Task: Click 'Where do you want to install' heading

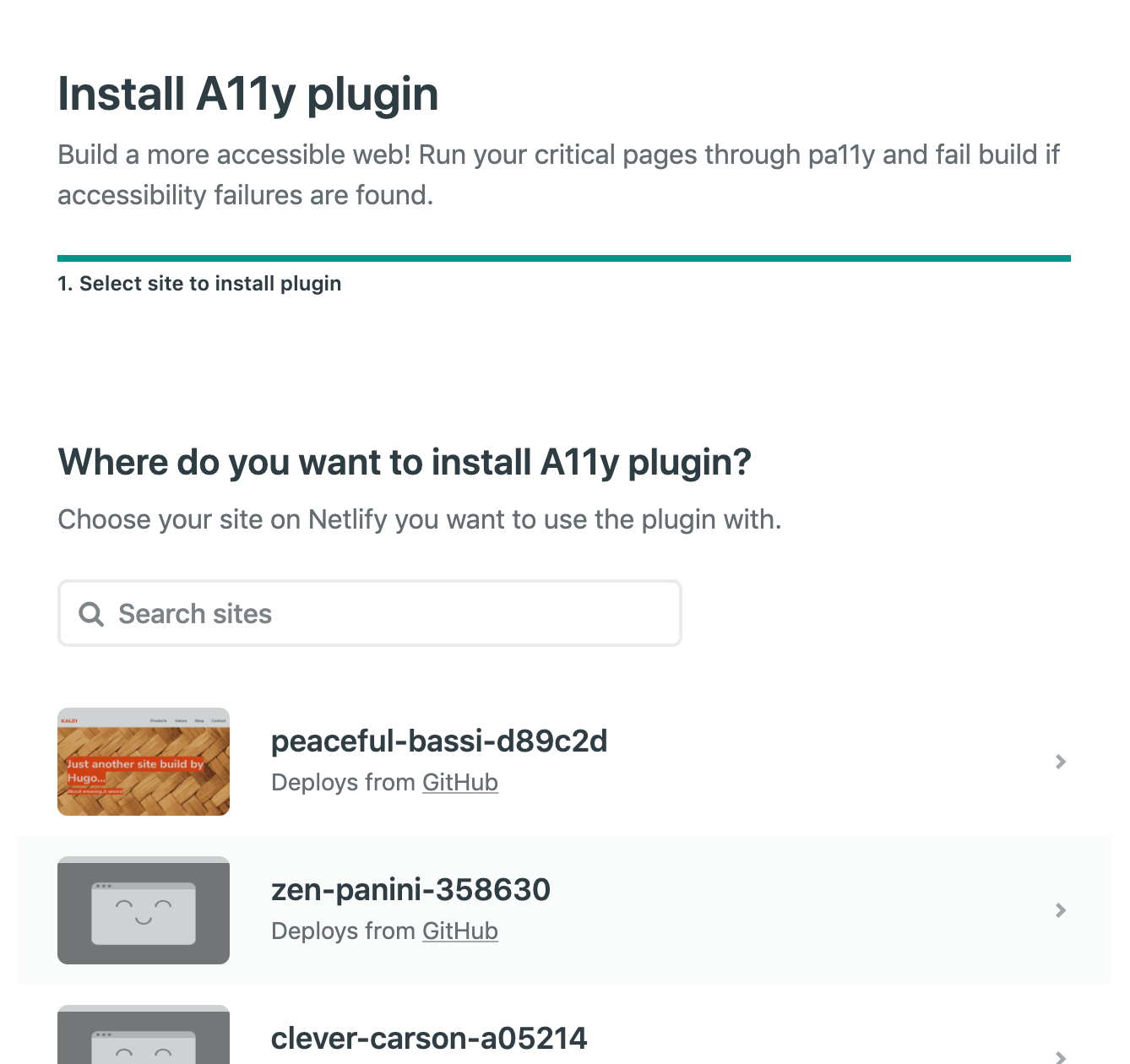Action: tap(405, 463)
